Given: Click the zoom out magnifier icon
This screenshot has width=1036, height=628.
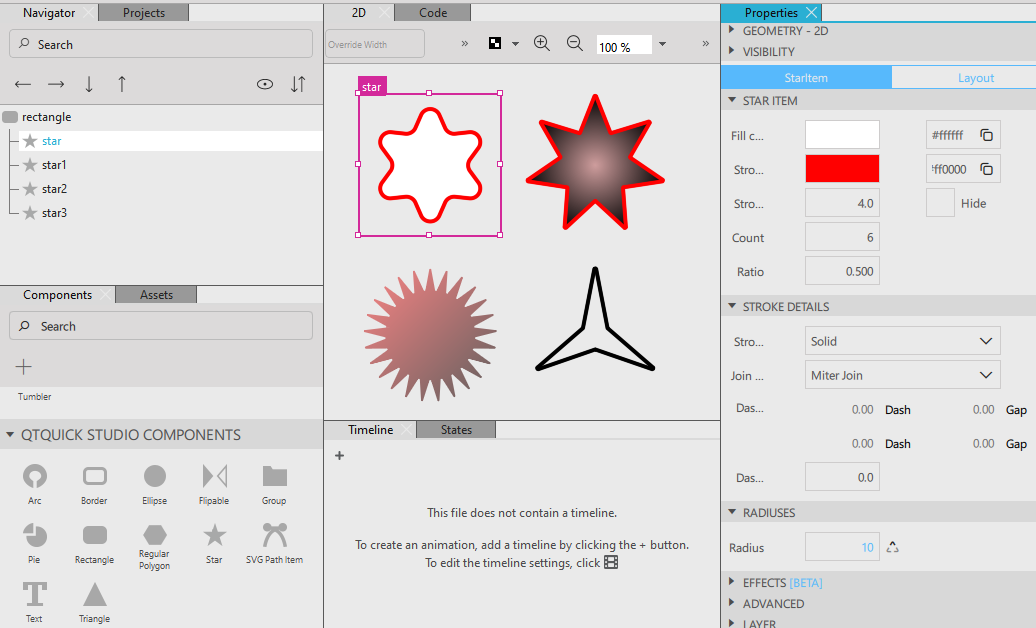Looking at the screenshot, I should pyautogui.click(x=574, y=44).
